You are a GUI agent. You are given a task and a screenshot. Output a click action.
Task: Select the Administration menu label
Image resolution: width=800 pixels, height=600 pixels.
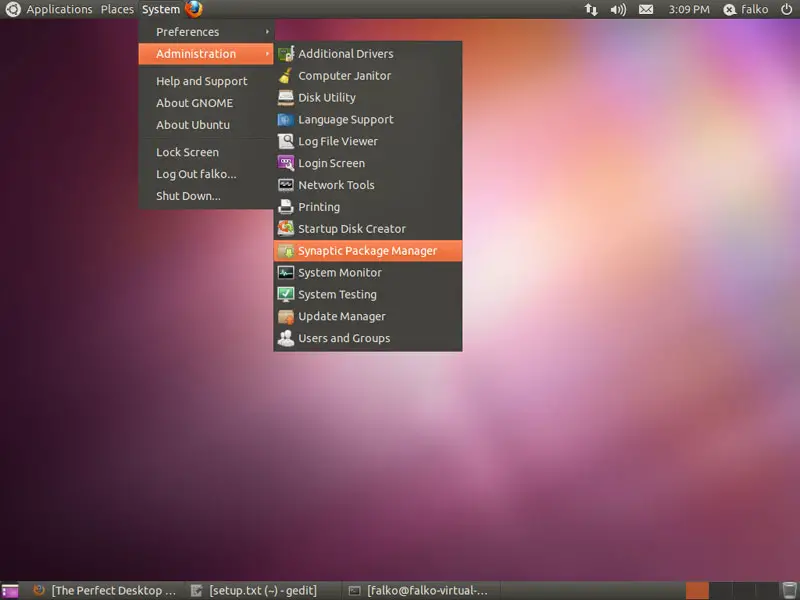click(196, 54)
